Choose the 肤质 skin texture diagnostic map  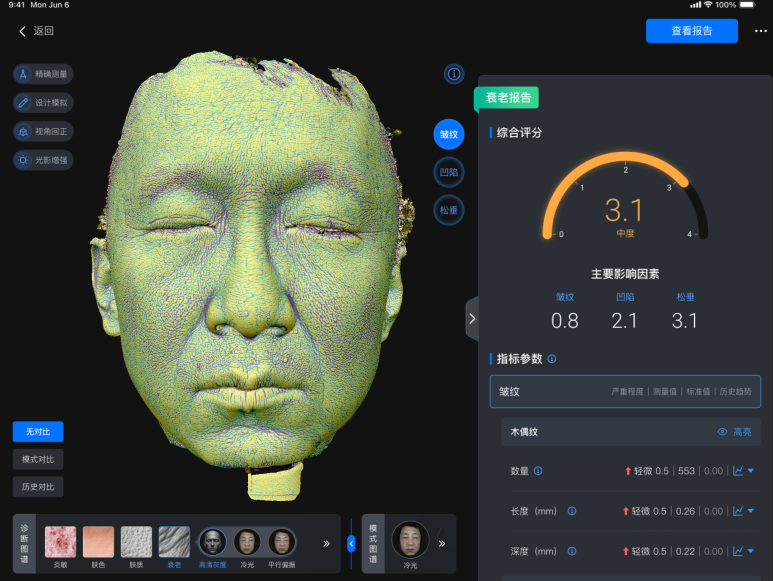[136, 547]
